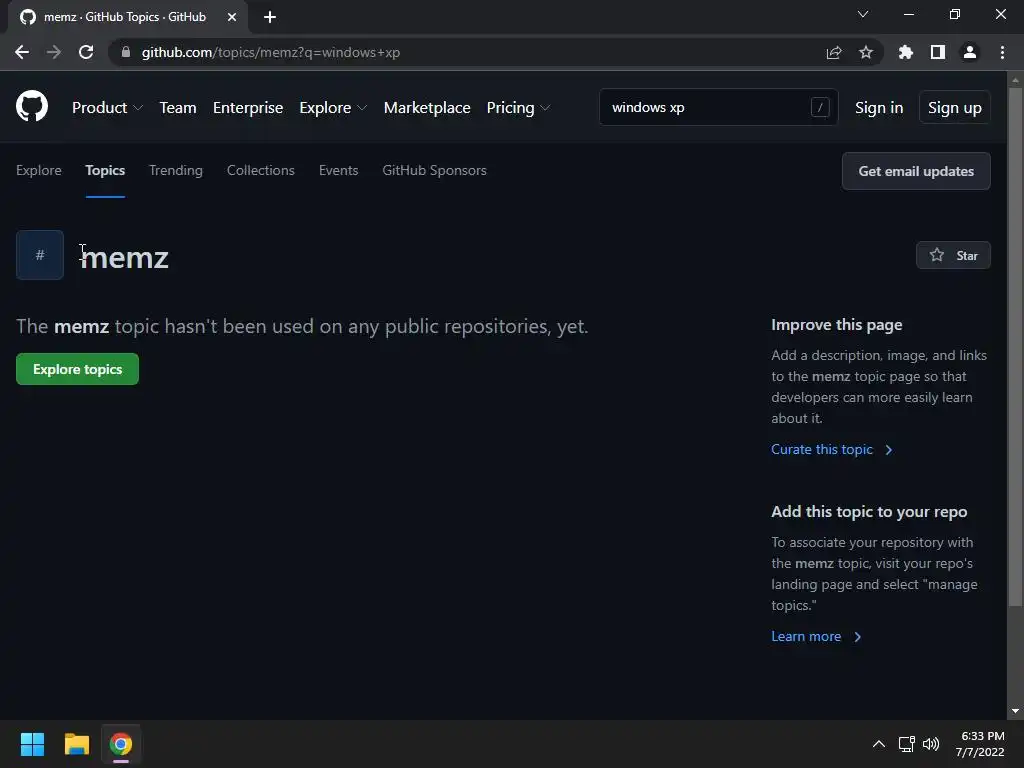Expand the Explore dropdown in header
This screenshot has height=768, width=1024.
[x=333, y=108]
